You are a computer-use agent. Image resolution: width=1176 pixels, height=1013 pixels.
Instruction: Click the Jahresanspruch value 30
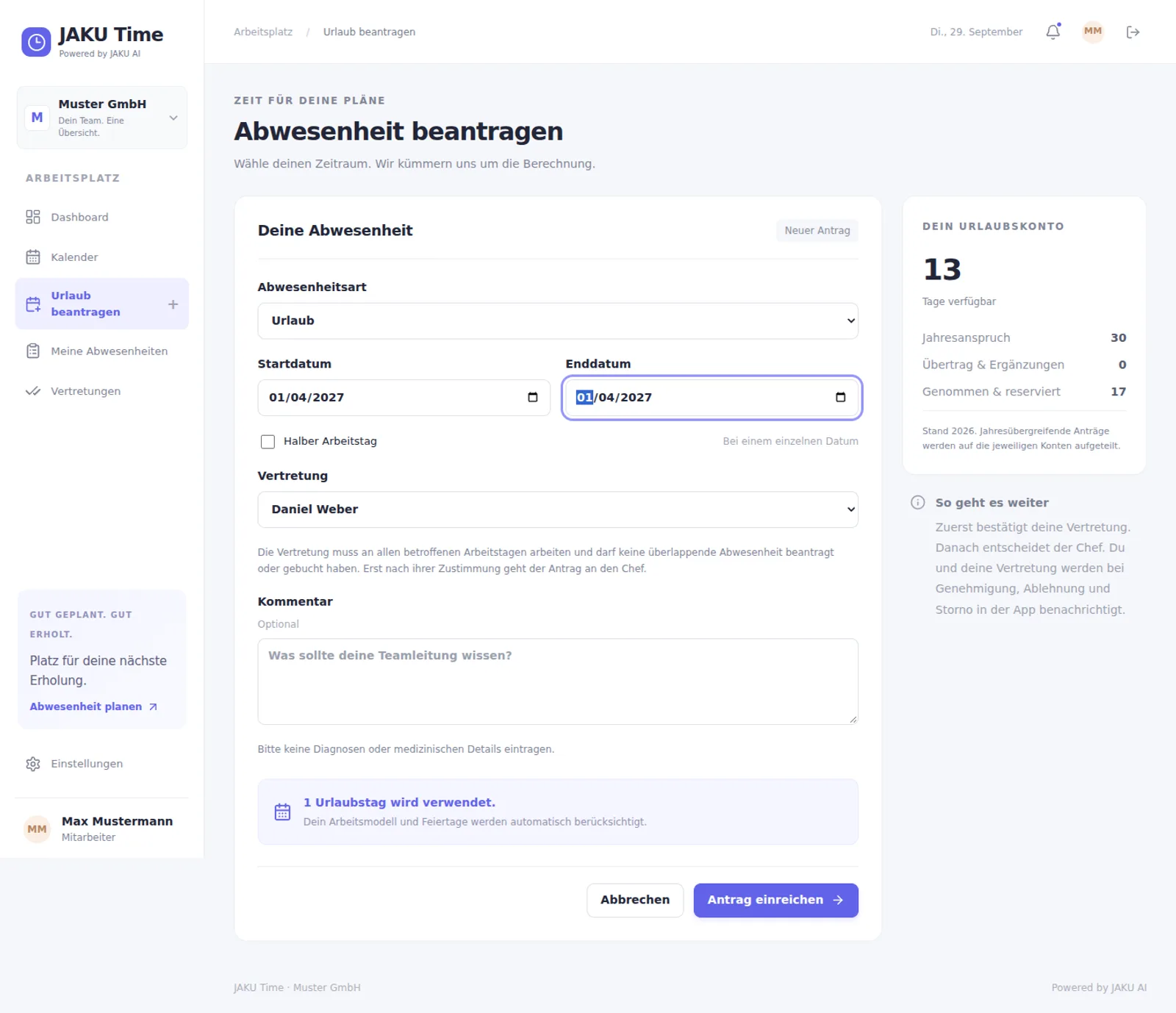[1118, 338]
